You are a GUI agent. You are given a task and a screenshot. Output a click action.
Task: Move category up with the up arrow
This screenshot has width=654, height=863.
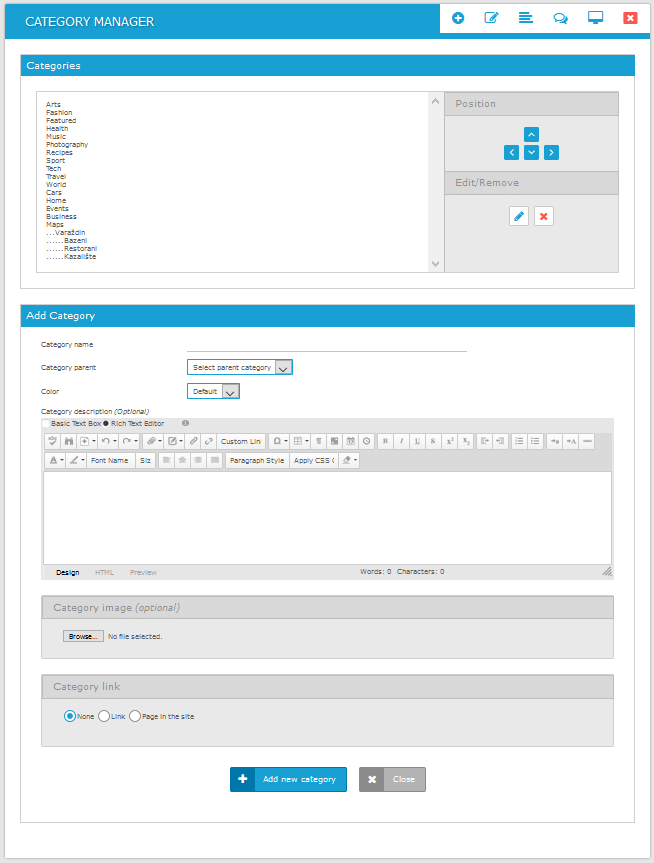[531, 134]
